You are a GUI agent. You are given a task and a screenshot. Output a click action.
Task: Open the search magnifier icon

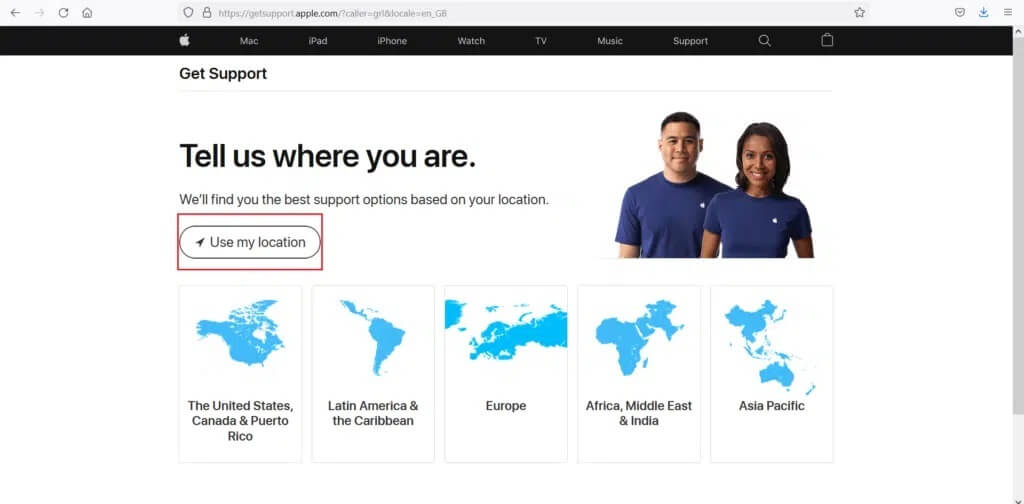click(x=765, y=41)
